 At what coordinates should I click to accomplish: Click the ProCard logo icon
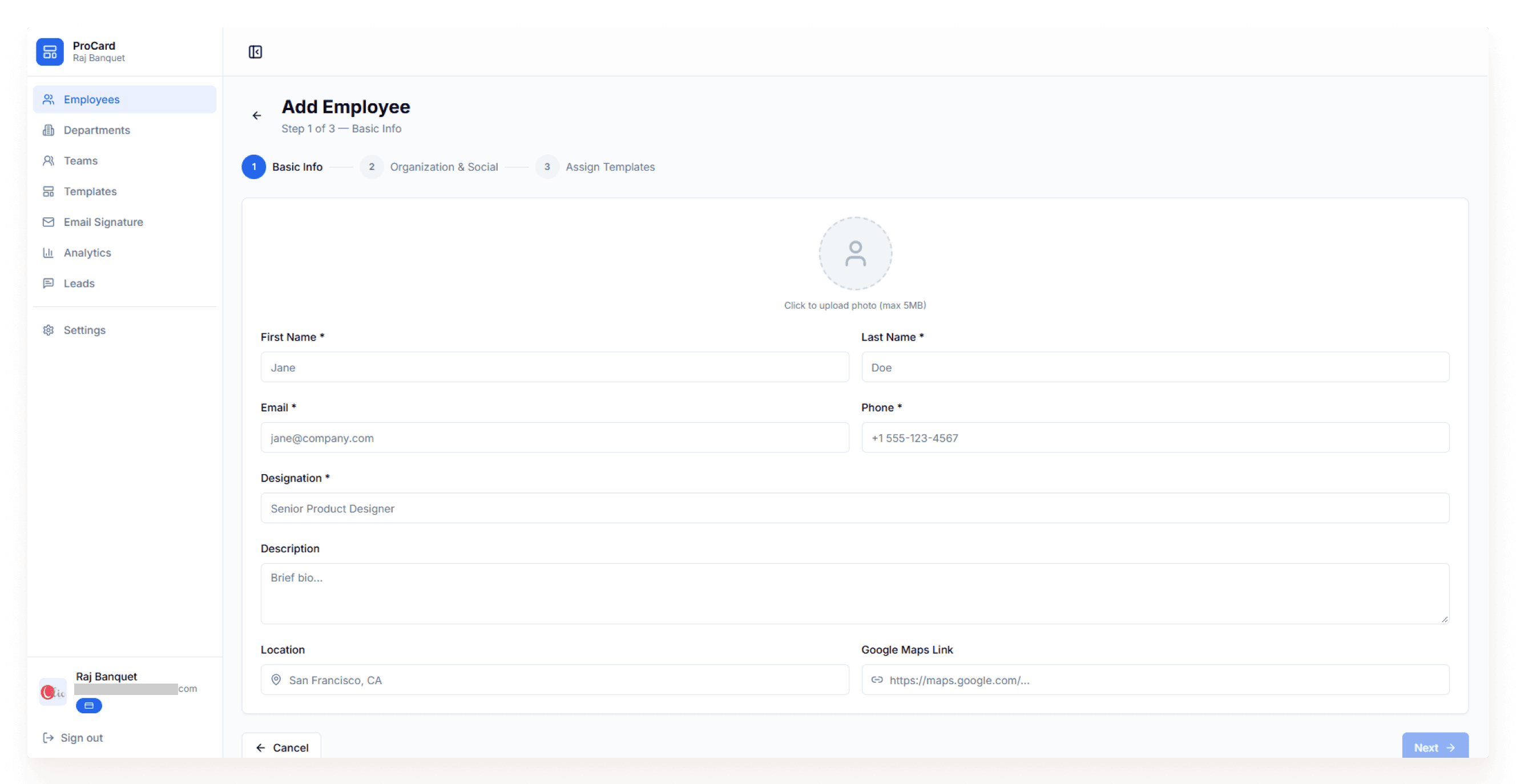coord(50,52)
